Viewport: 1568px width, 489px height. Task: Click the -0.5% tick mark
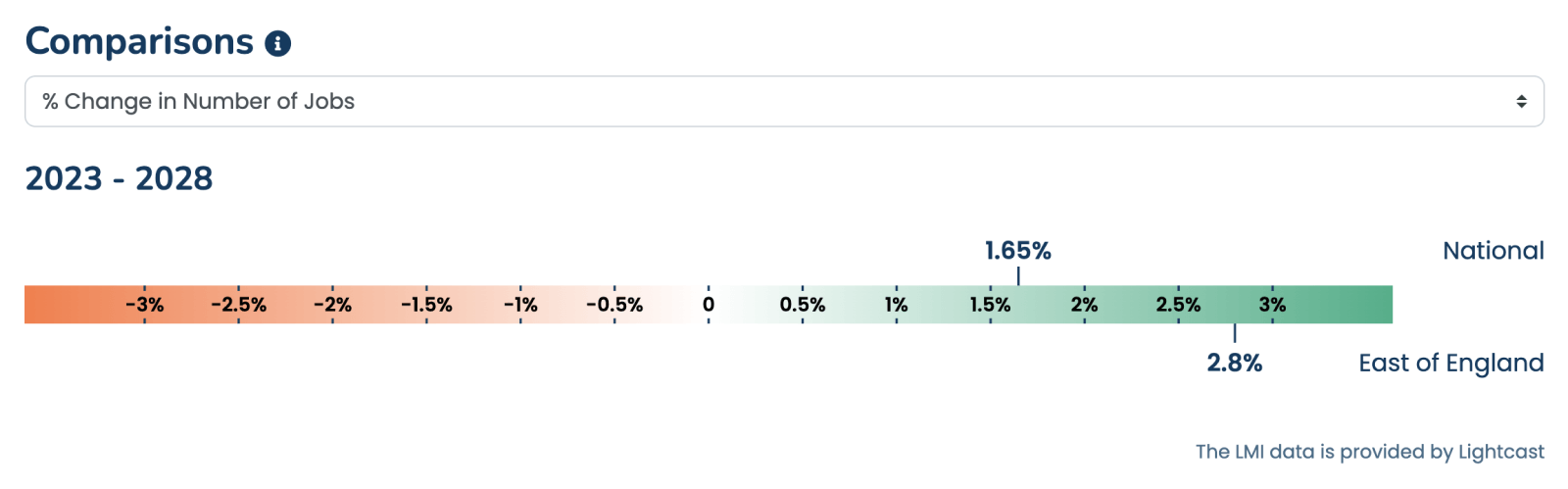(614, 305)
